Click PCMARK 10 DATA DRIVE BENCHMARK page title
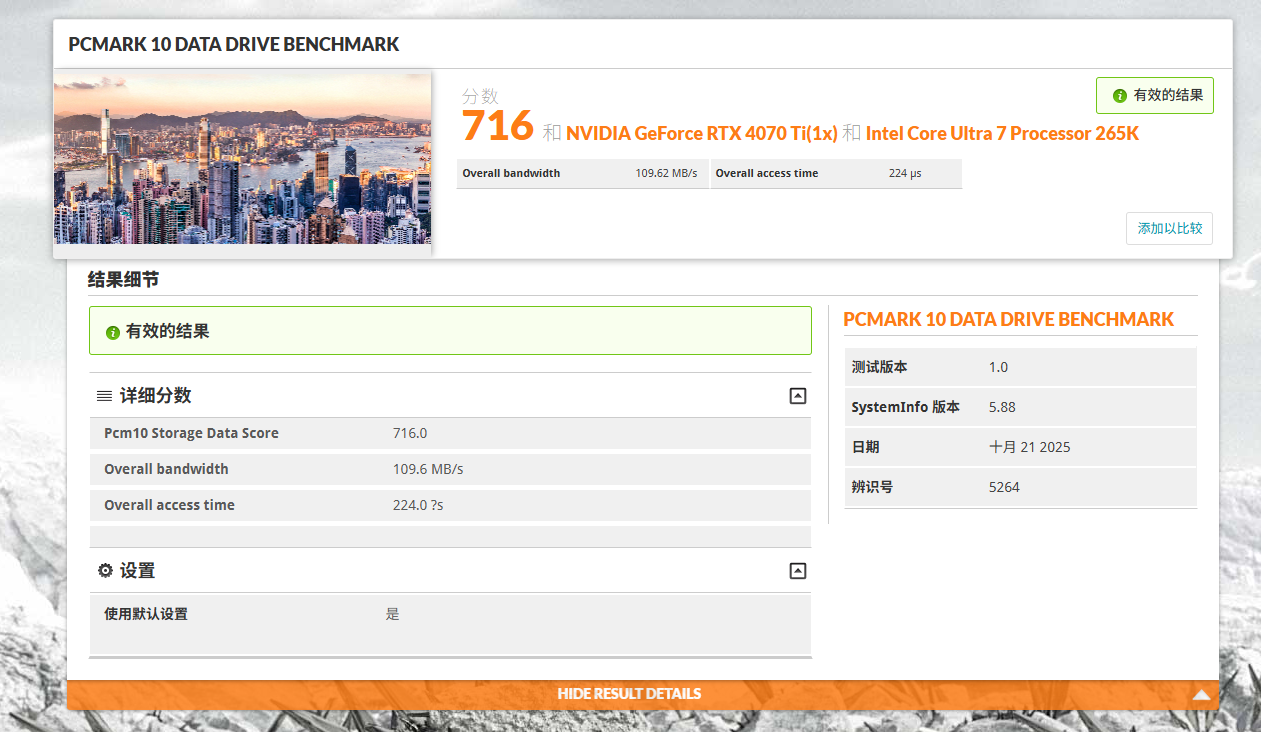The width and height of the screenshot is (1261, 732). tap(234, 45)
